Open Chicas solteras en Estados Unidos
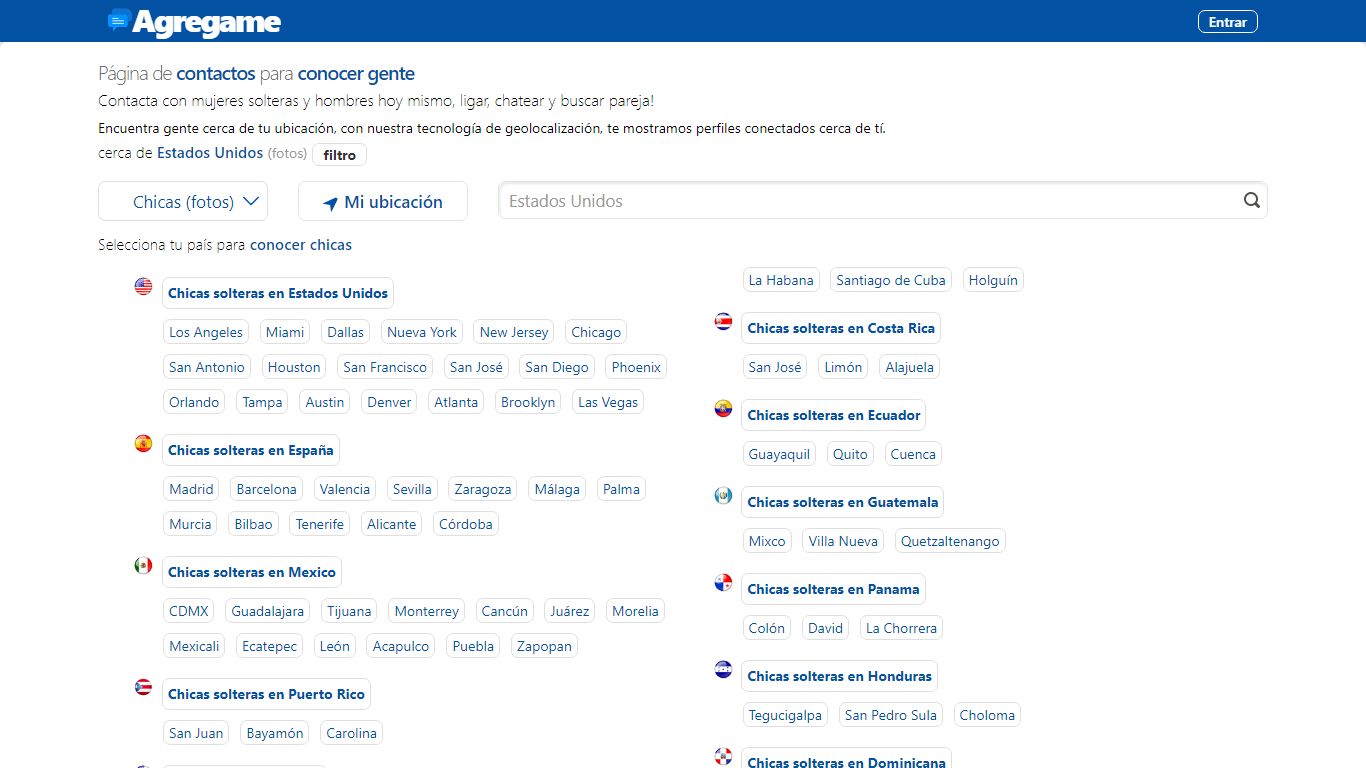 pos(278,293)
